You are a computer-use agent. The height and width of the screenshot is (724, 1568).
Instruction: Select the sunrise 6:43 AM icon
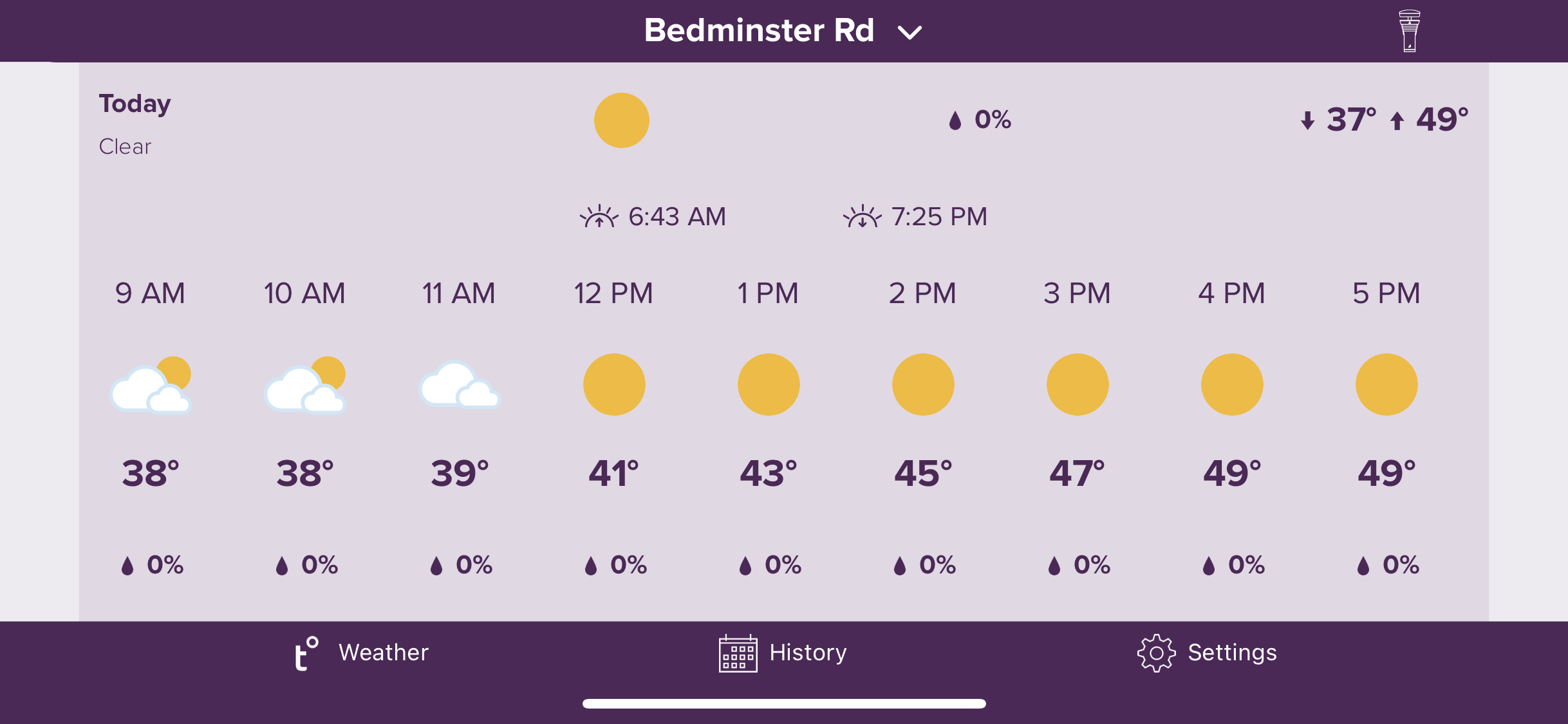point(599,217)
